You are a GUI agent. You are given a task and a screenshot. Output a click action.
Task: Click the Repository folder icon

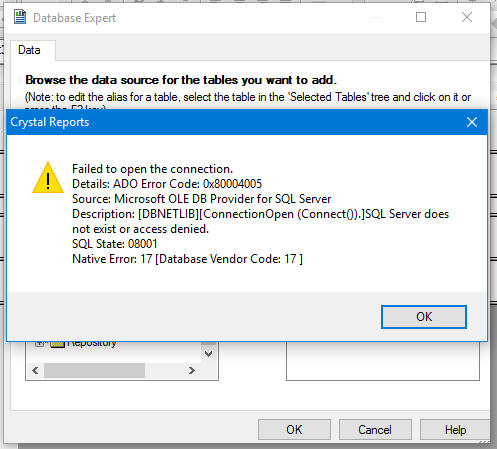(57, 344)
